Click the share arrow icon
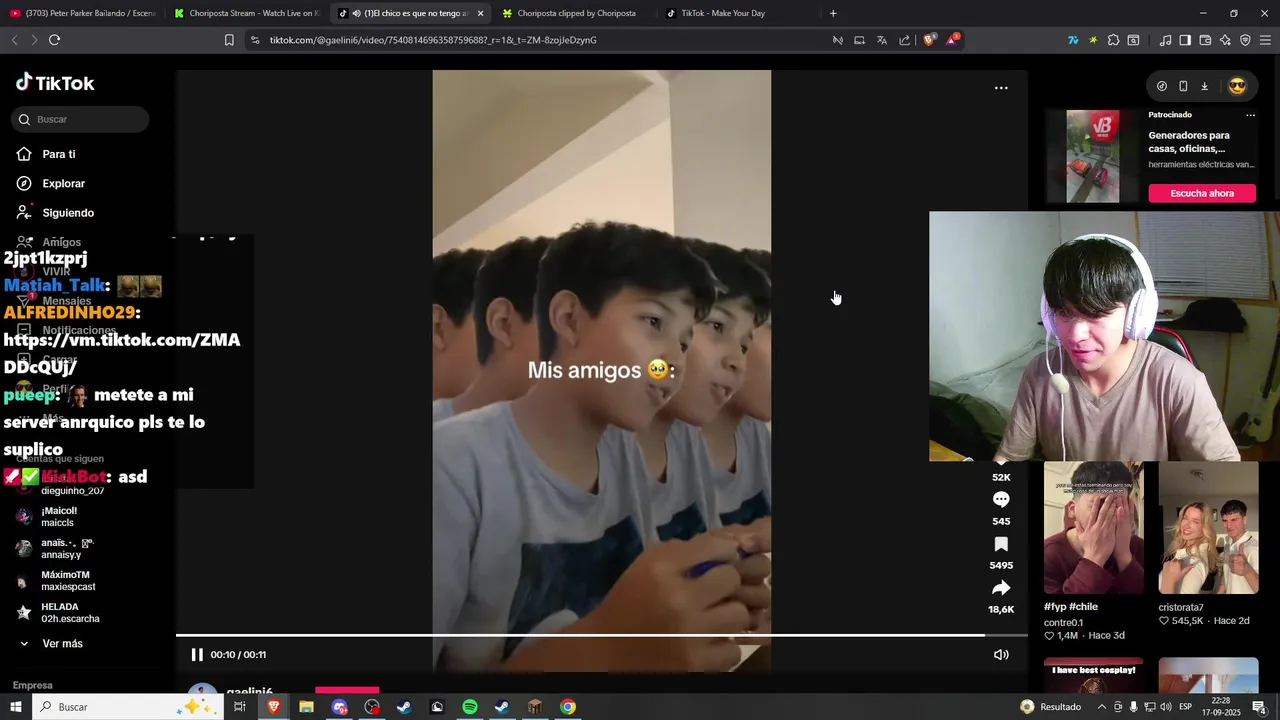This screenshot has height=720, width=1280. [1001, 588]
